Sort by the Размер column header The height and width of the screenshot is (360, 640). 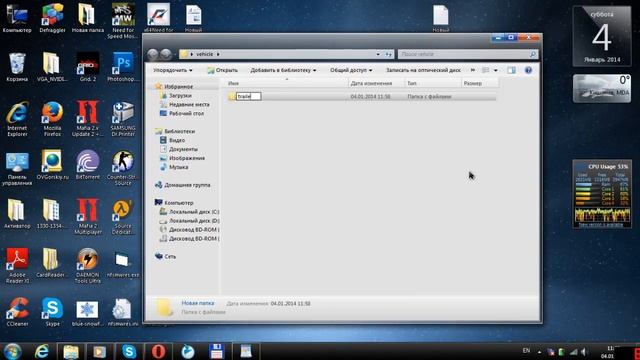coord(480,83)
